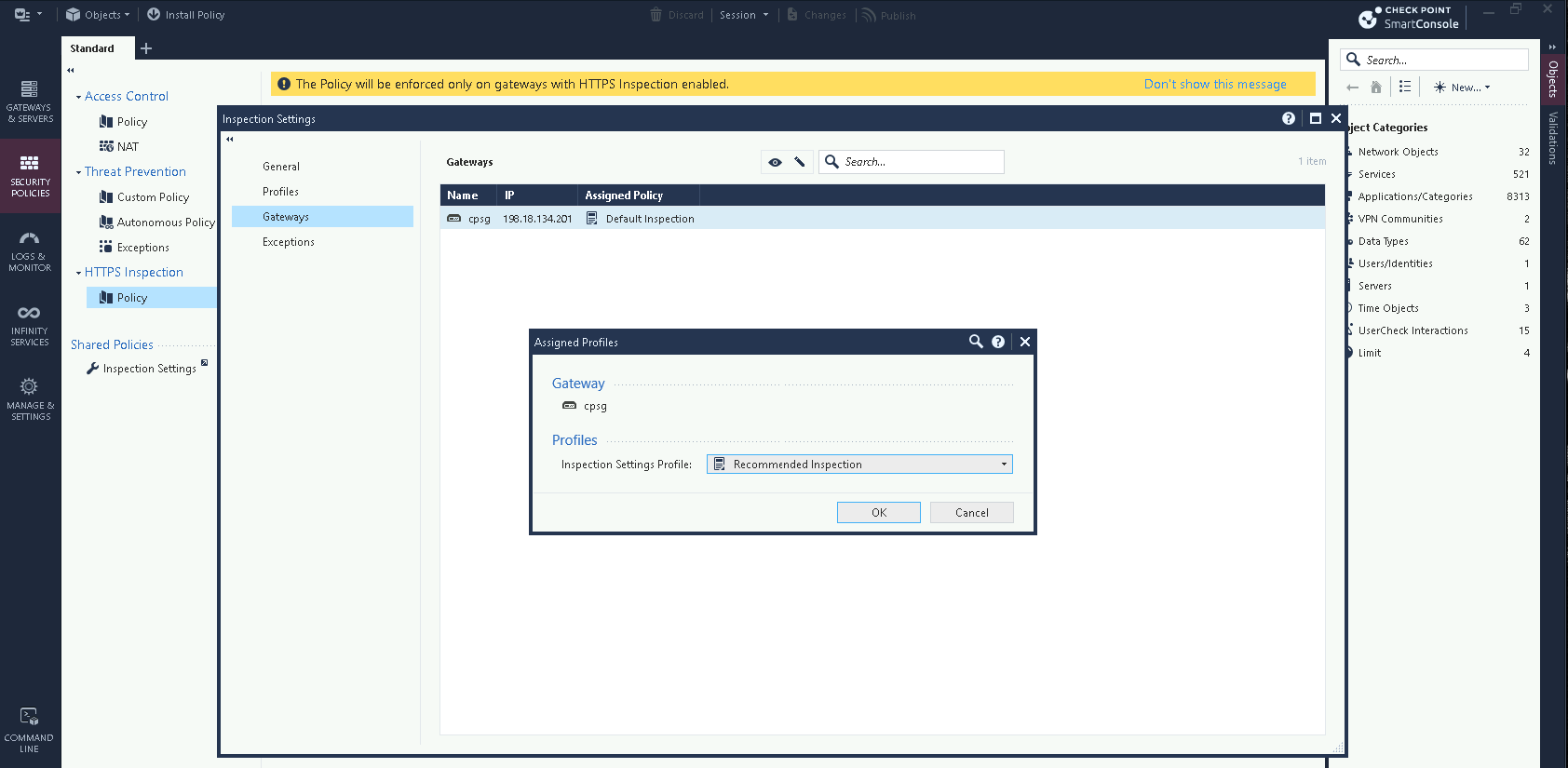Click Install Policy in top toolbar

186,15
